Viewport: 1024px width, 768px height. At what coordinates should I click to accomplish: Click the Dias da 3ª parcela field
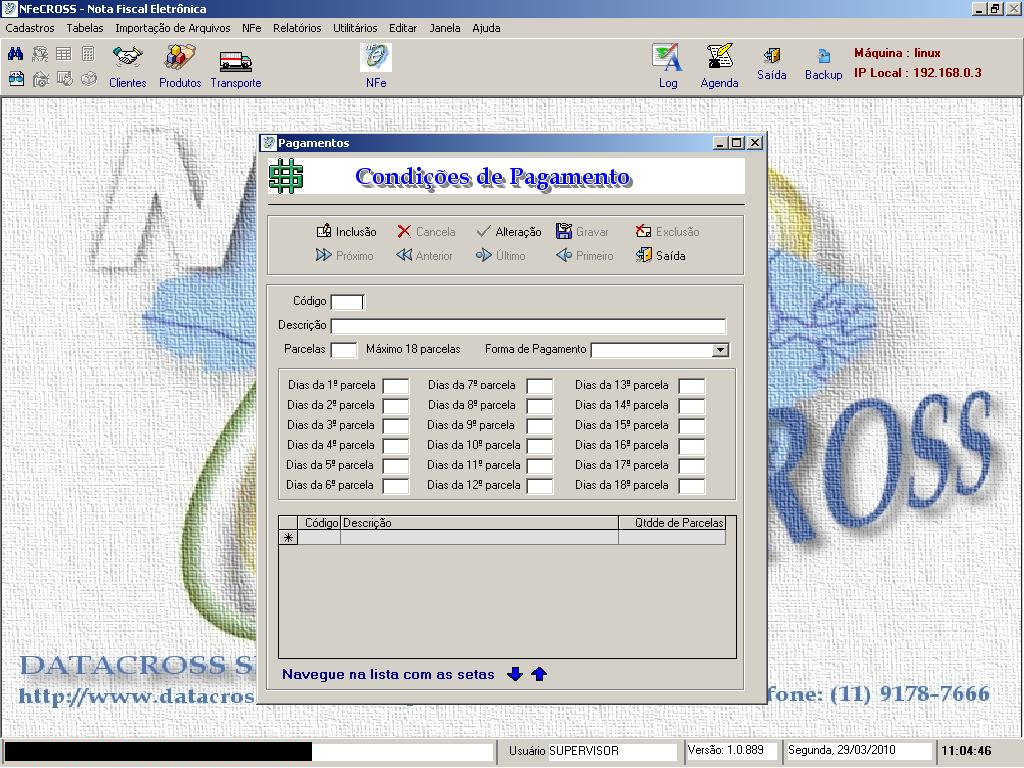pyautogui.click(x=396, y=426)
